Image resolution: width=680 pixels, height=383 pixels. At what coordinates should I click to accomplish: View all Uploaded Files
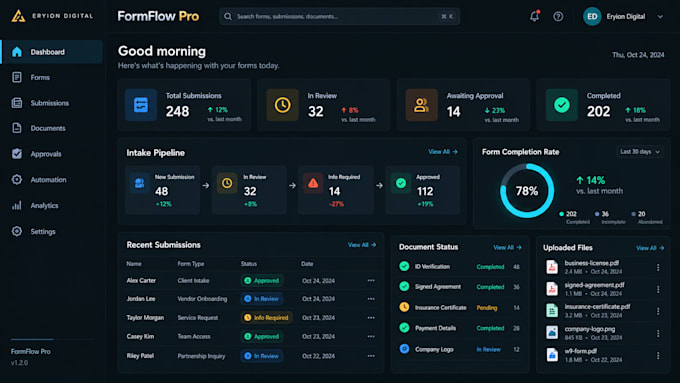pyautogui.click(x=650, y=248)
